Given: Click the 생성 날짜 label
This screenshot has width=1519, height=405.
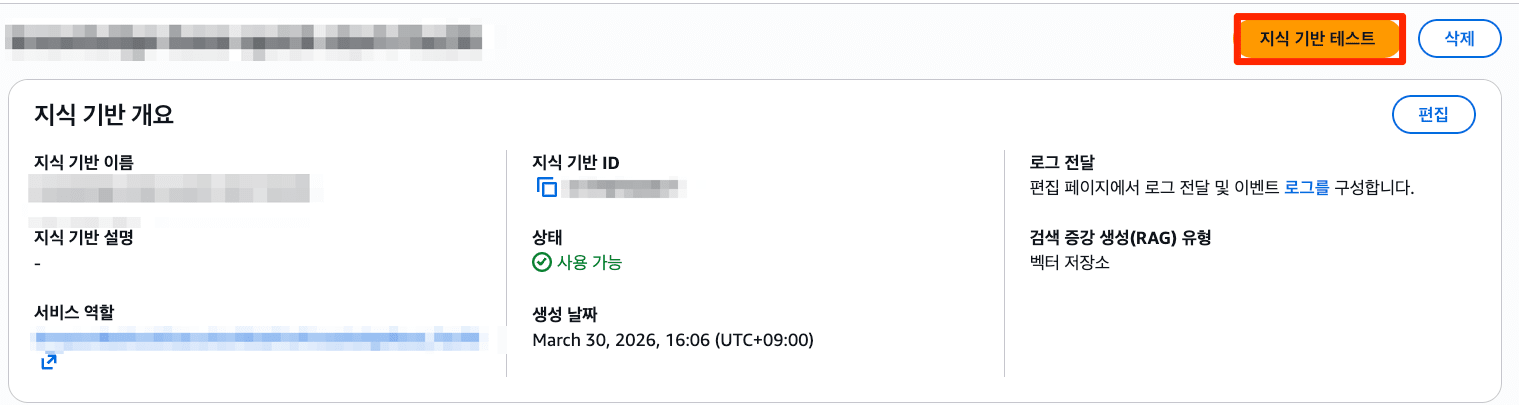Looking at the screenshot, I should tap(565, 314).
